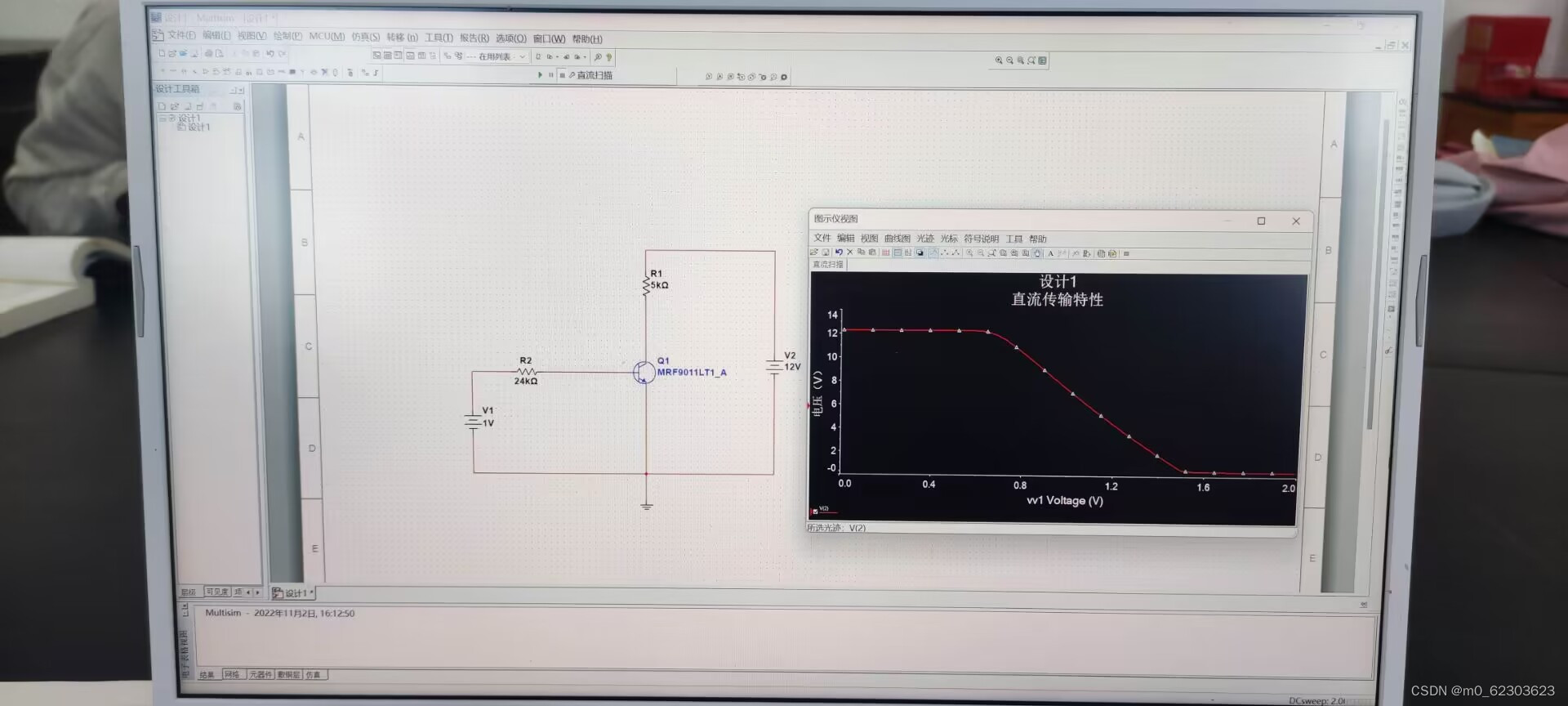The width and height of the screenshot is (1568, 706).
Task: Open the 选项(O) options menu
Action: pyautogui.click(x=510, y=38)
